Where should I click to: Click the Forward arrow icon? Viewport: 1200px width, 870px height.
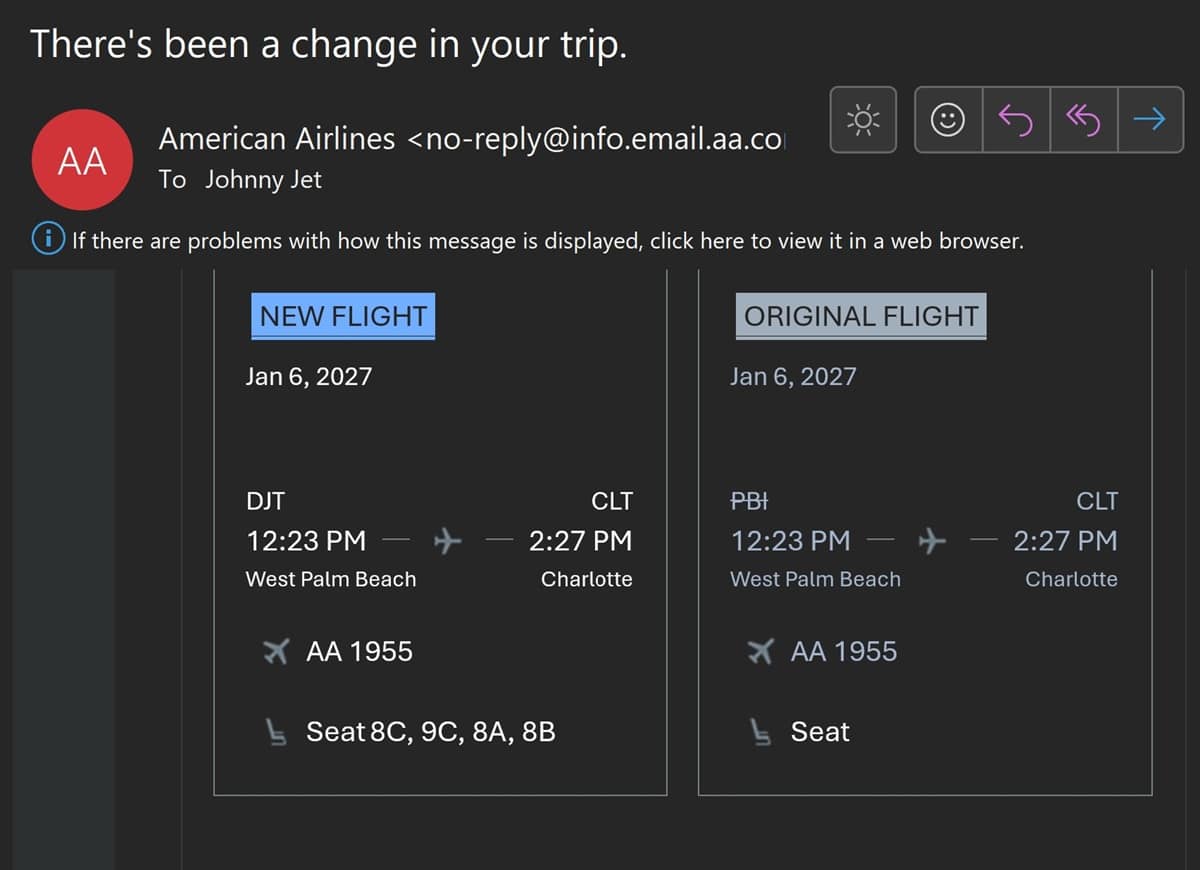pyautogui.click(x=1150, y=120)
